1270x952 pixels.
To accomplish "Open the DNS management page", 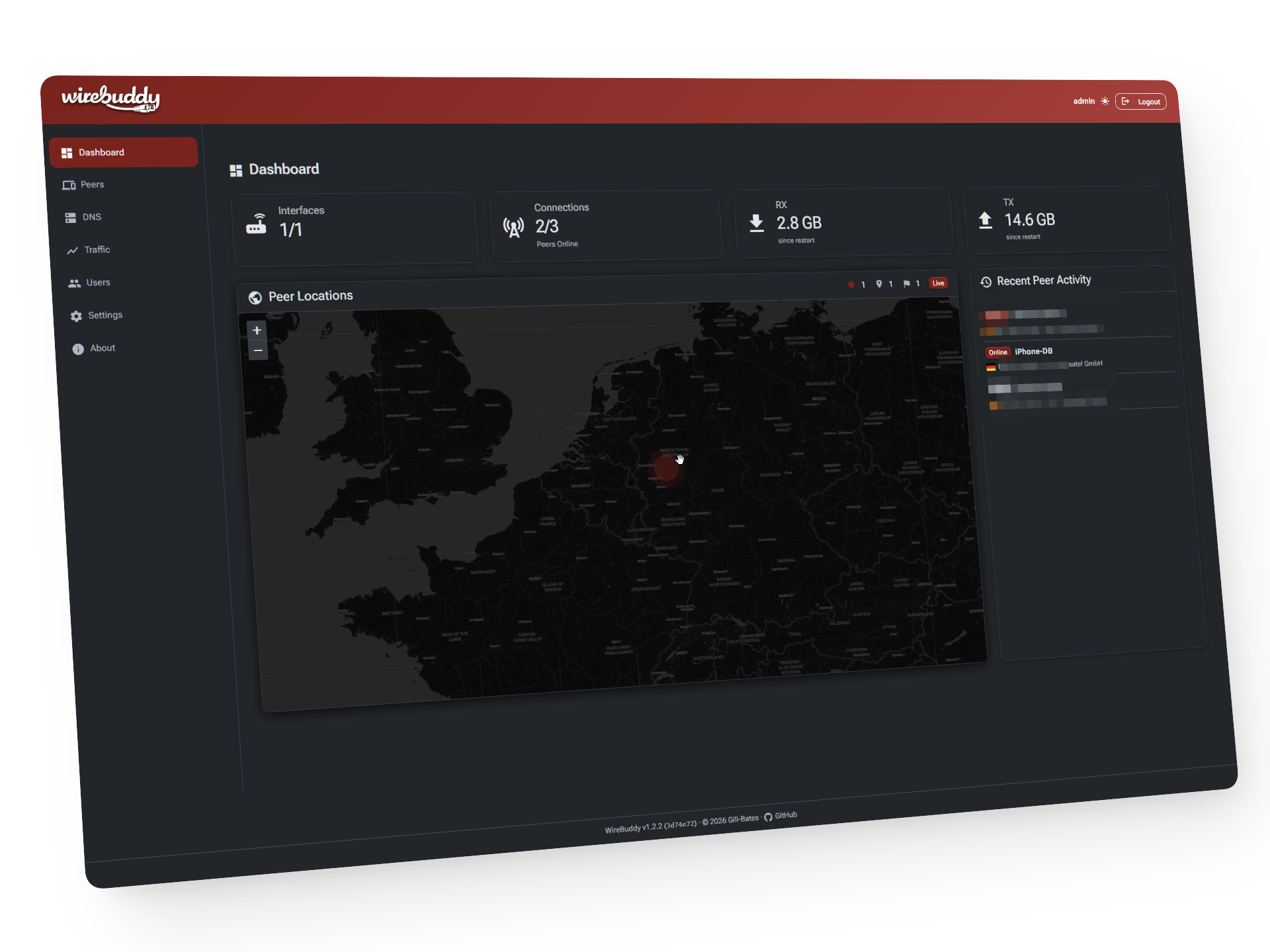I will pyautogui.click(x=91, y=217).
